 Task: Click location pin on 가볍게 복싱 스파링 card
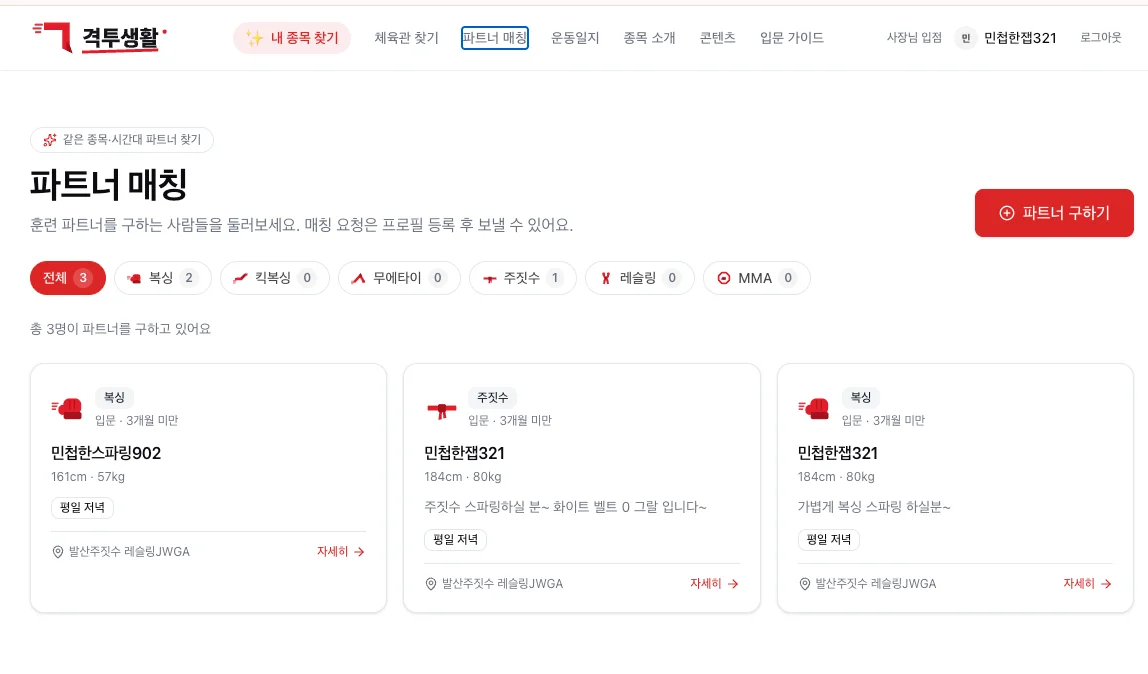805,584
